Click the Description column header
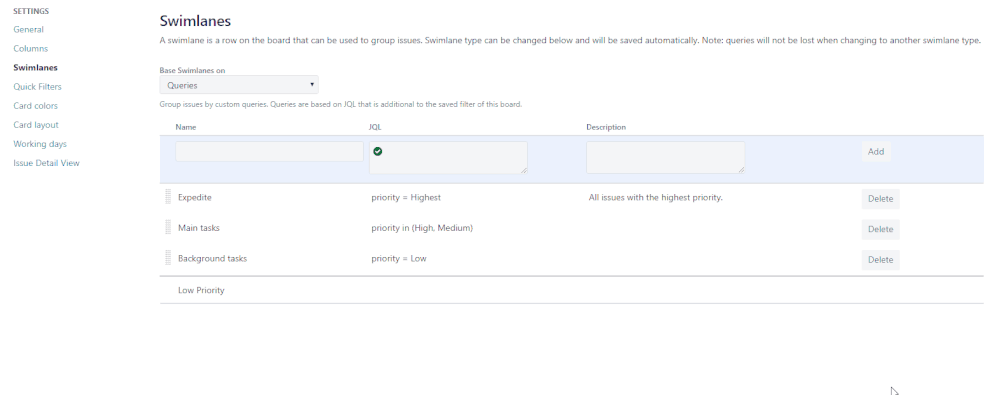This screenshot has height=395, width=999. click(606, 127)
